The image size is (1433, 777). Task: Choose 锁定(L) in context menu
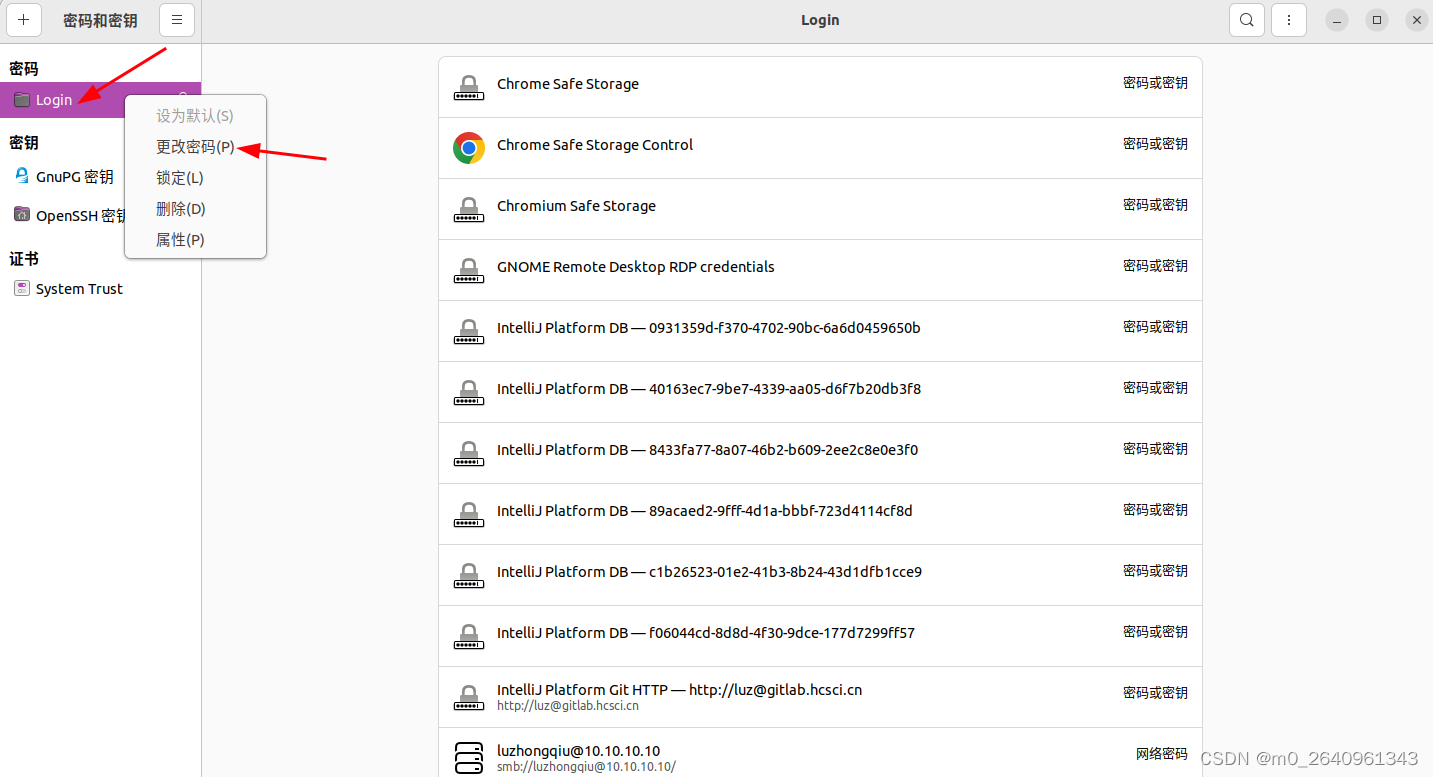195,178
